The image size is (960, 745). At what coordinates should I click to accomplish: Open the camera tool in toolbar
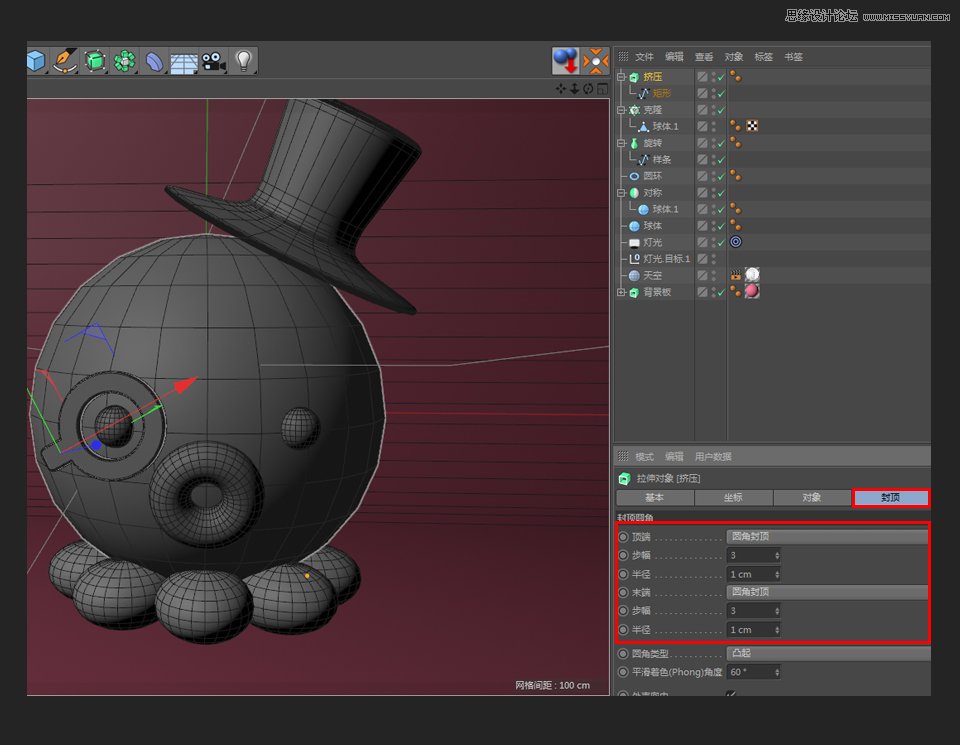coord(212,61)
